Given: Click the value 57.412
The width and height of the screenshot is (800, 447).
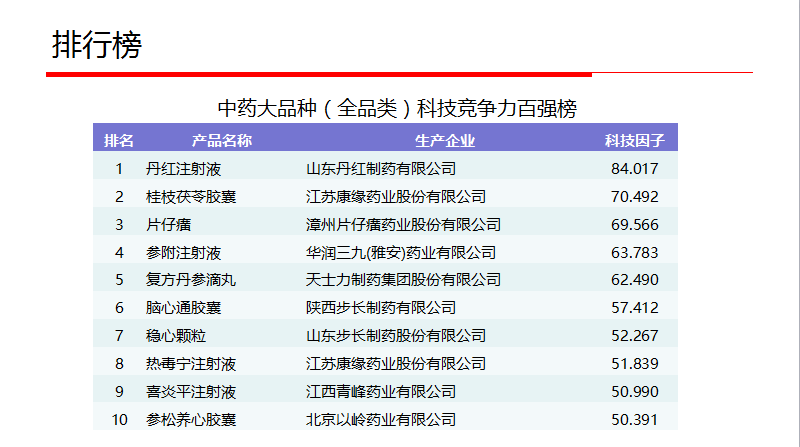Looking at the screenshot, I should (x=635, y=308).
